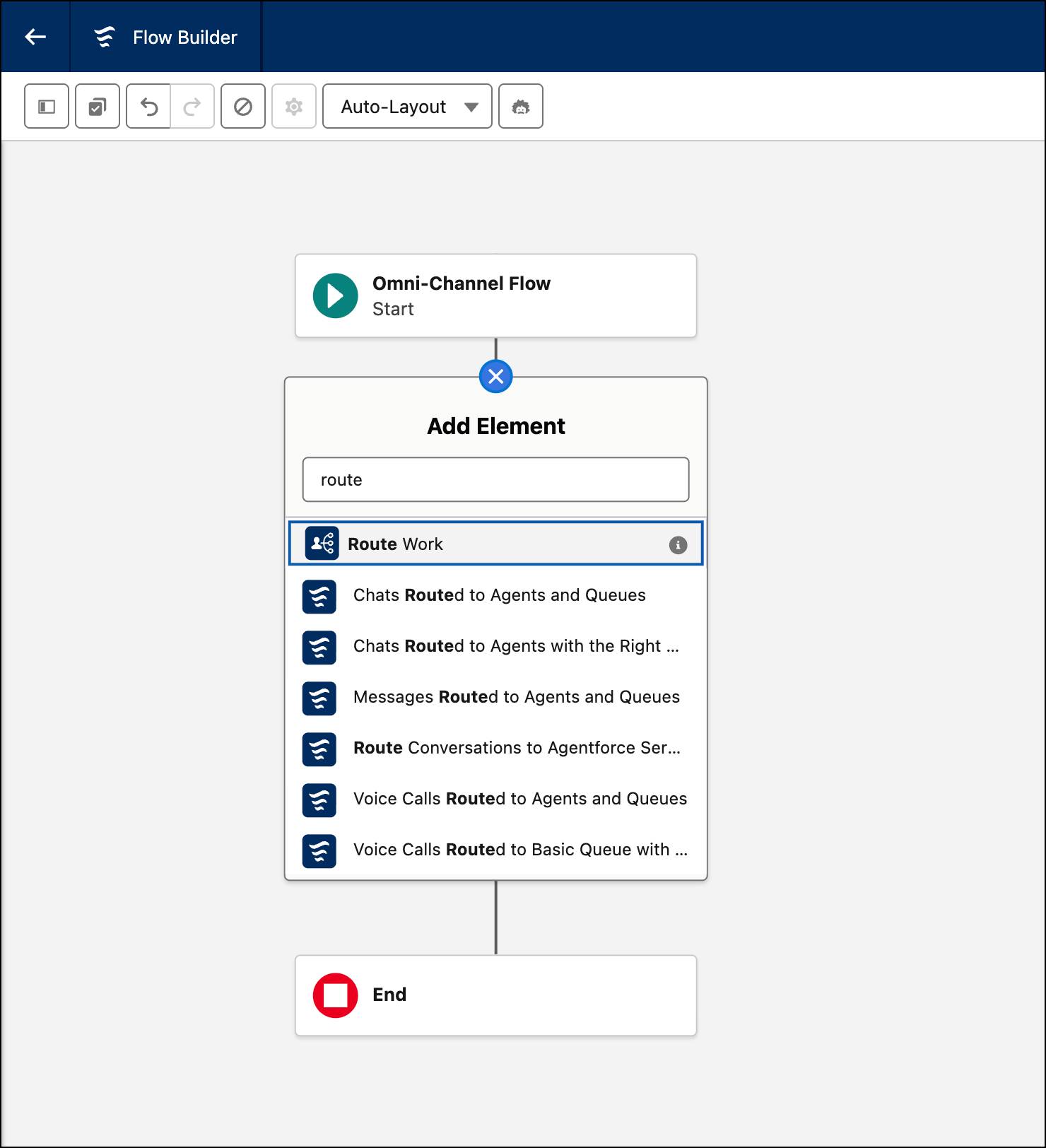
Task: Open the Auto-Layout dropdown
Action: click(407, 107)
